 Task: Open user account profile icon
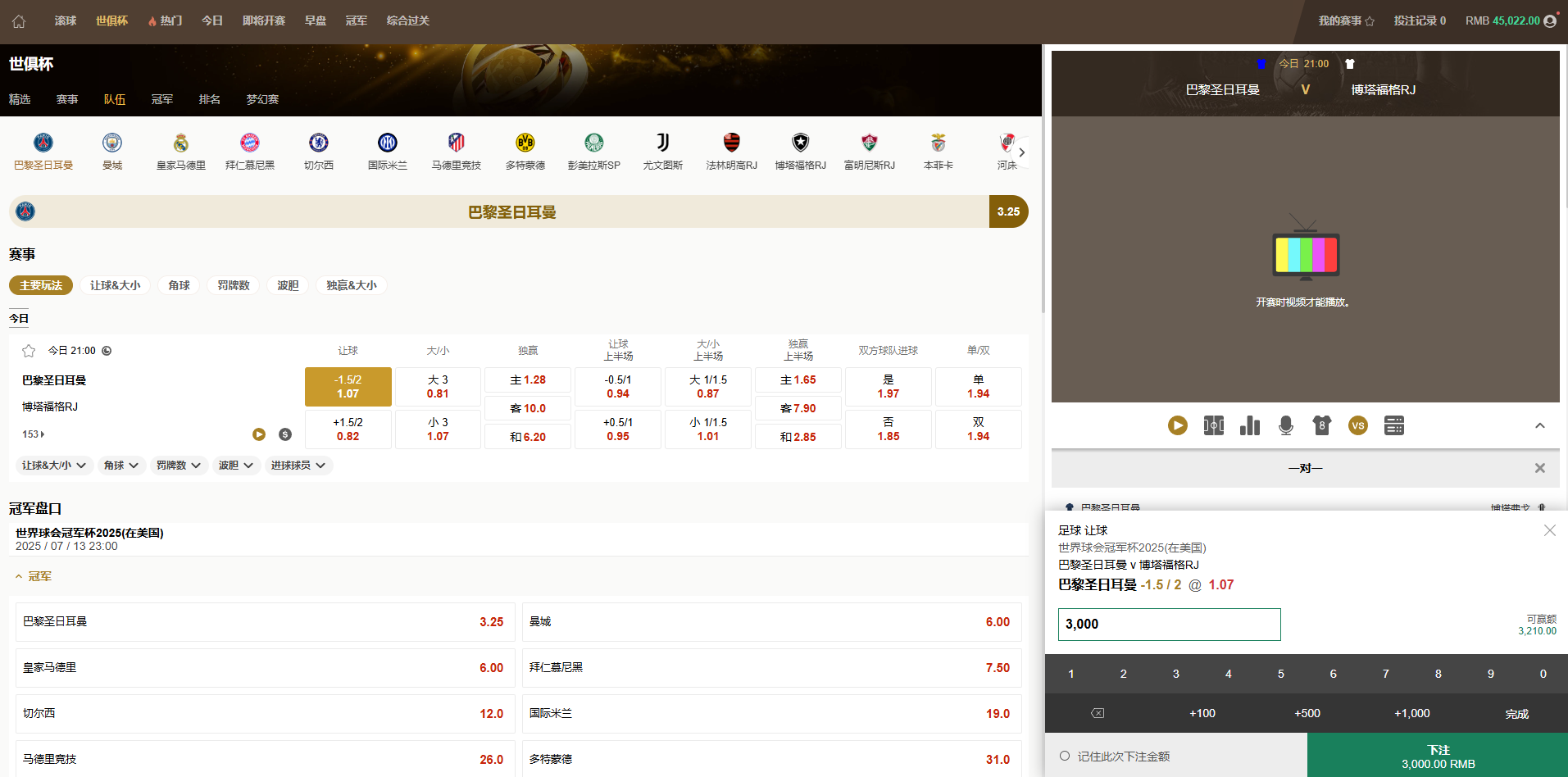coord(1550,21)
